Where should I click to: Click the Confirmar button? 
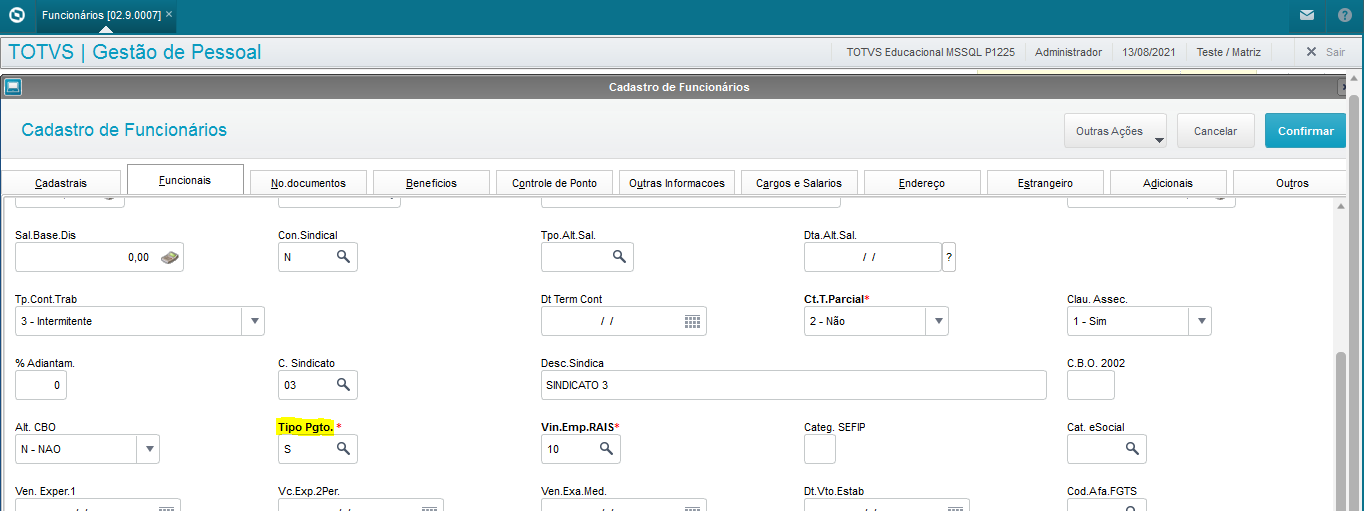pyautogui.click(x=1305, y=131)
